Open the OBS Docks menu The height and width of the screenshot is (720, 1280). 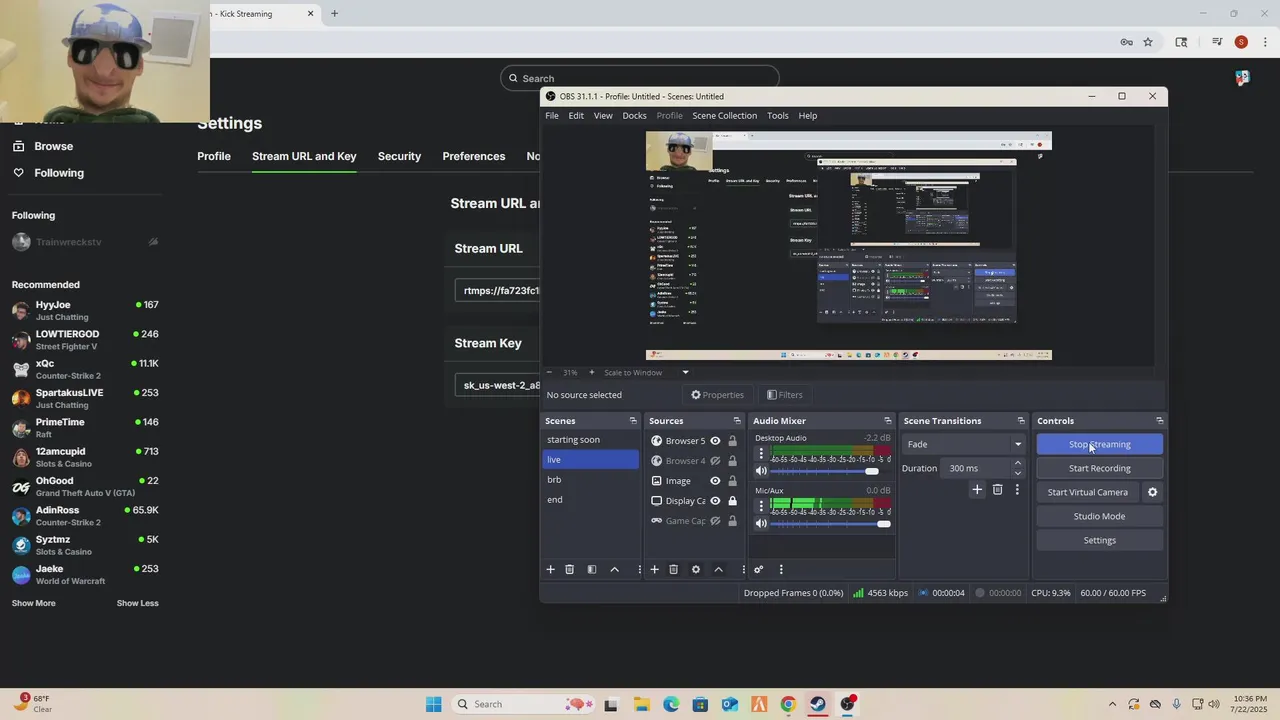[634, 115]
